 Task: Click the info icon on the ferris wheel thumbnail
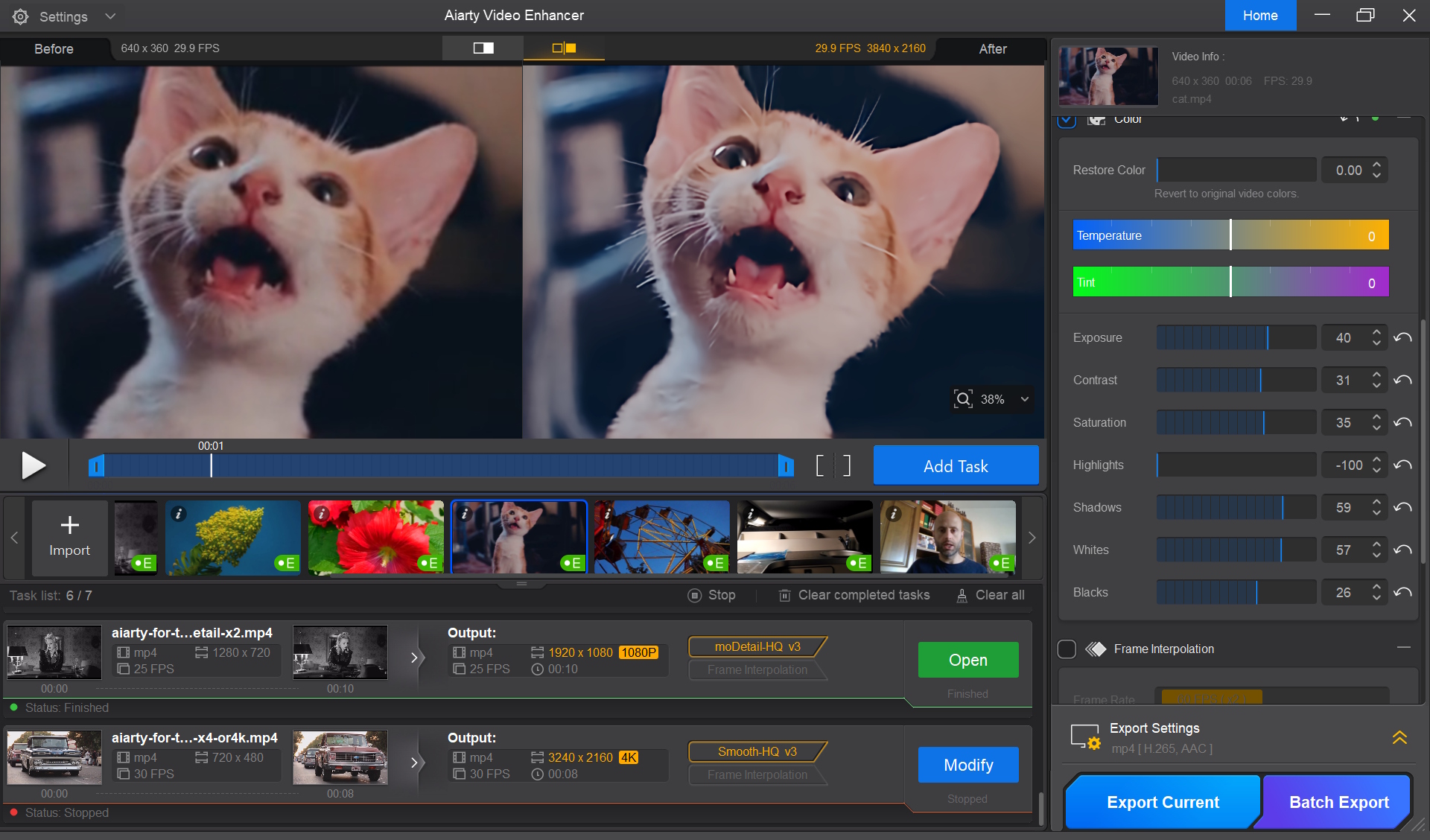[608, 514]
